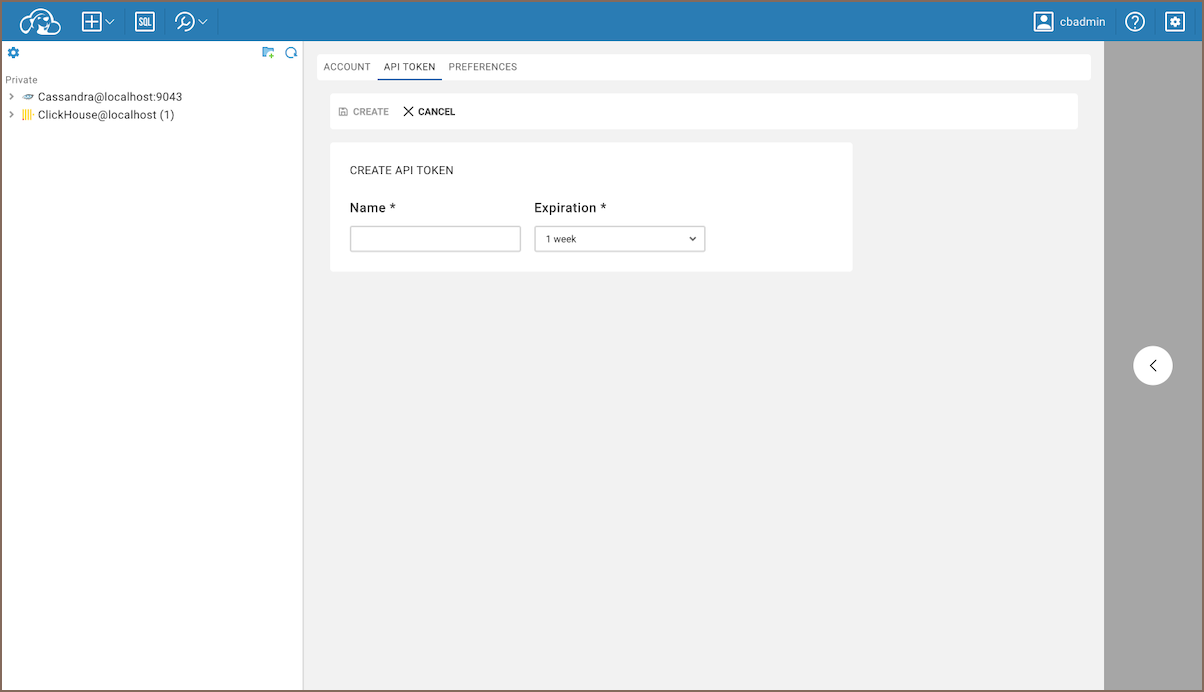The image size is (1204, 692).
Task: Switch to the Account tab
Action: click(347, 67)
